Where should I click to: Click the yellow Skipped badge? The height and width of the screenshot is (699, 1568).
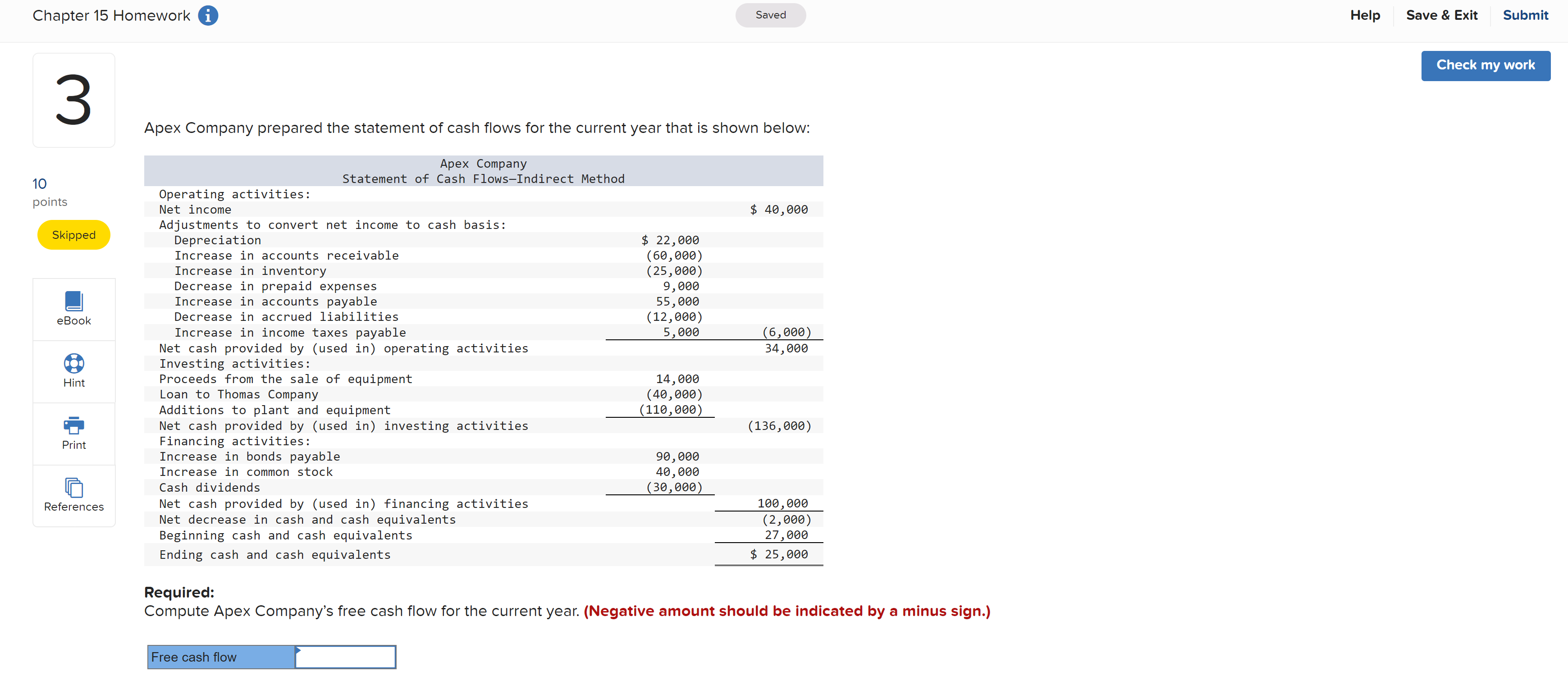pos(73,234)
